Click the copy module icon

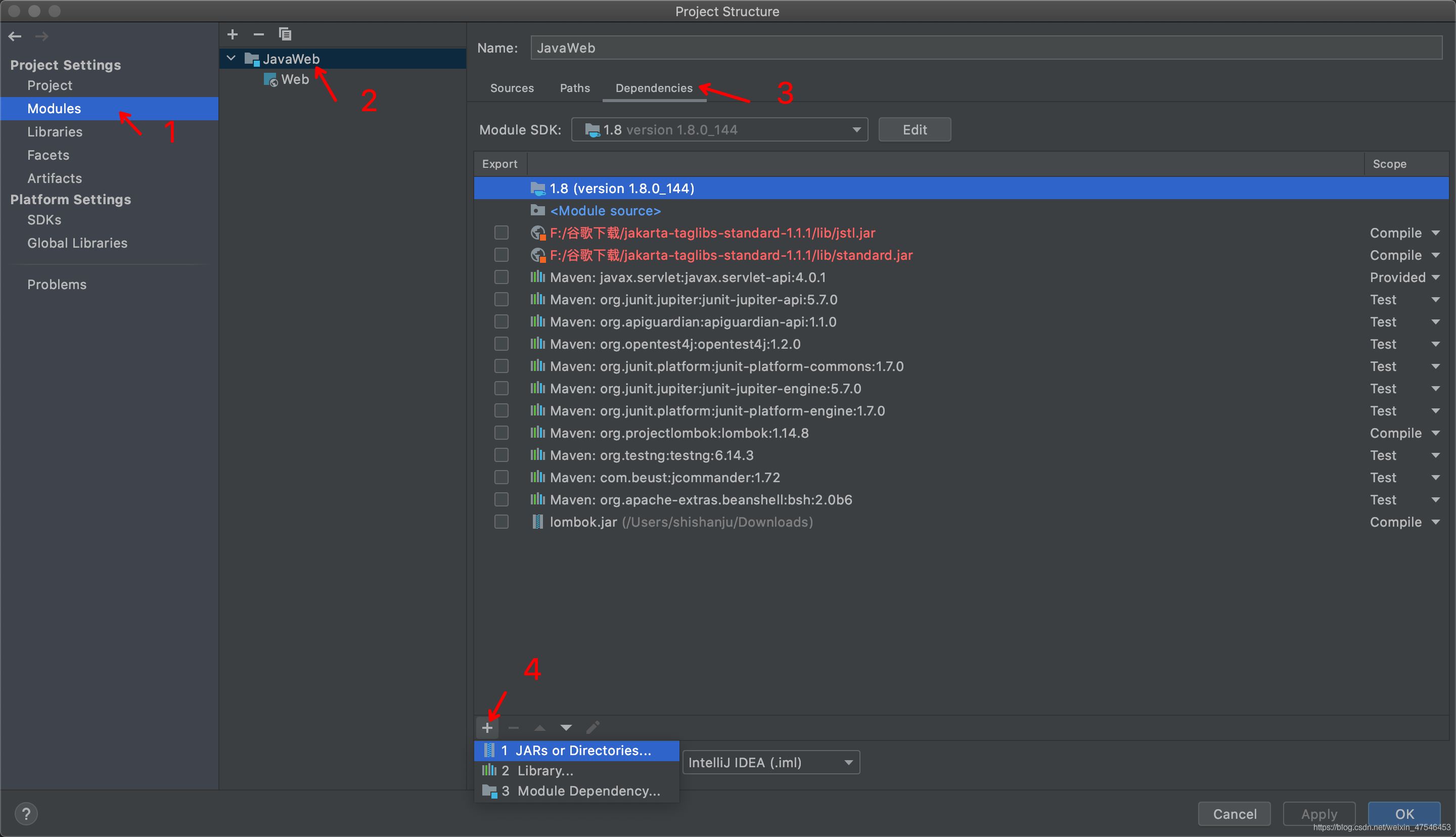point(285,34)
